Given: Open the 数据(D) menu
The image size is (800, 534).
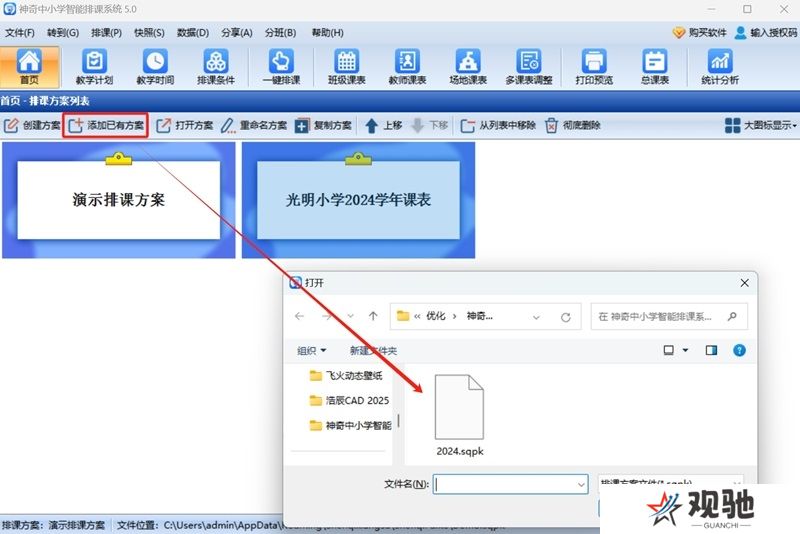Looking at the screenshot, I should (x=193, y=33).
